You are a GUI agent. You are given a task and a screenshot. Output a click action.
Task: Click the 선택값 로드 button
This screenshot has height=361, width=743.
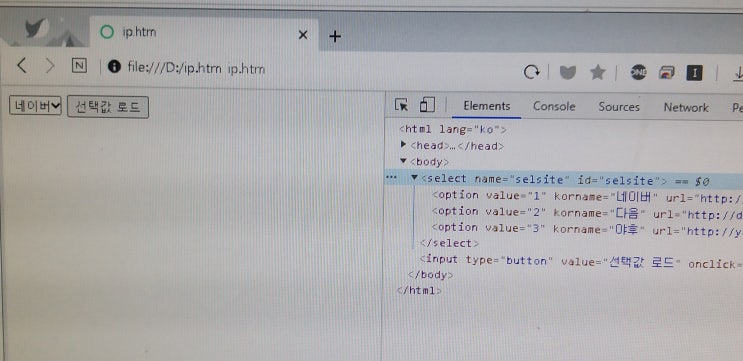coord(108,107)
